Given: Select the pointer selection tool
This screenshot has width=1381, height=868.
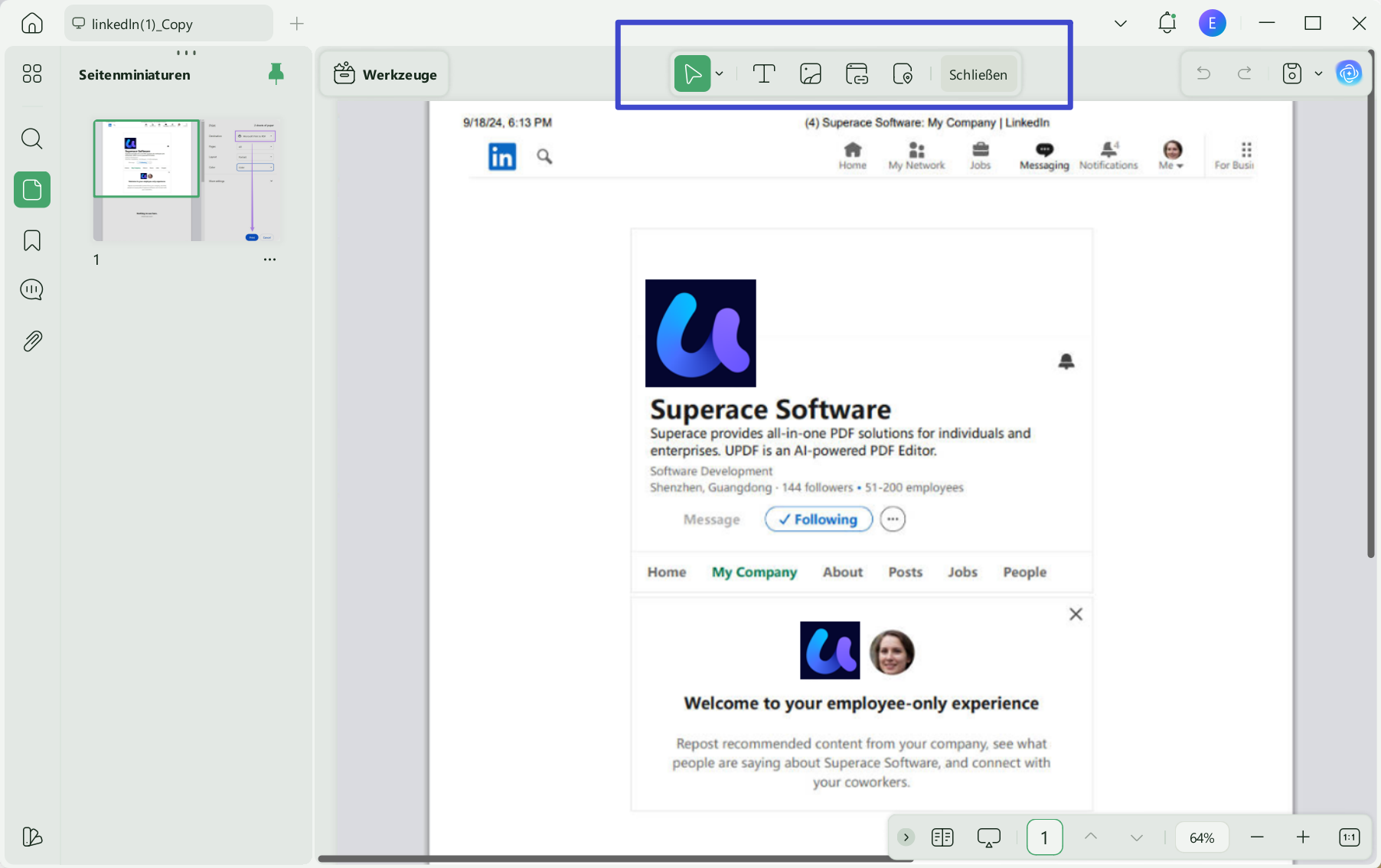Looking at the screenshot, I should pyautogui.click(x=693, y=73).
